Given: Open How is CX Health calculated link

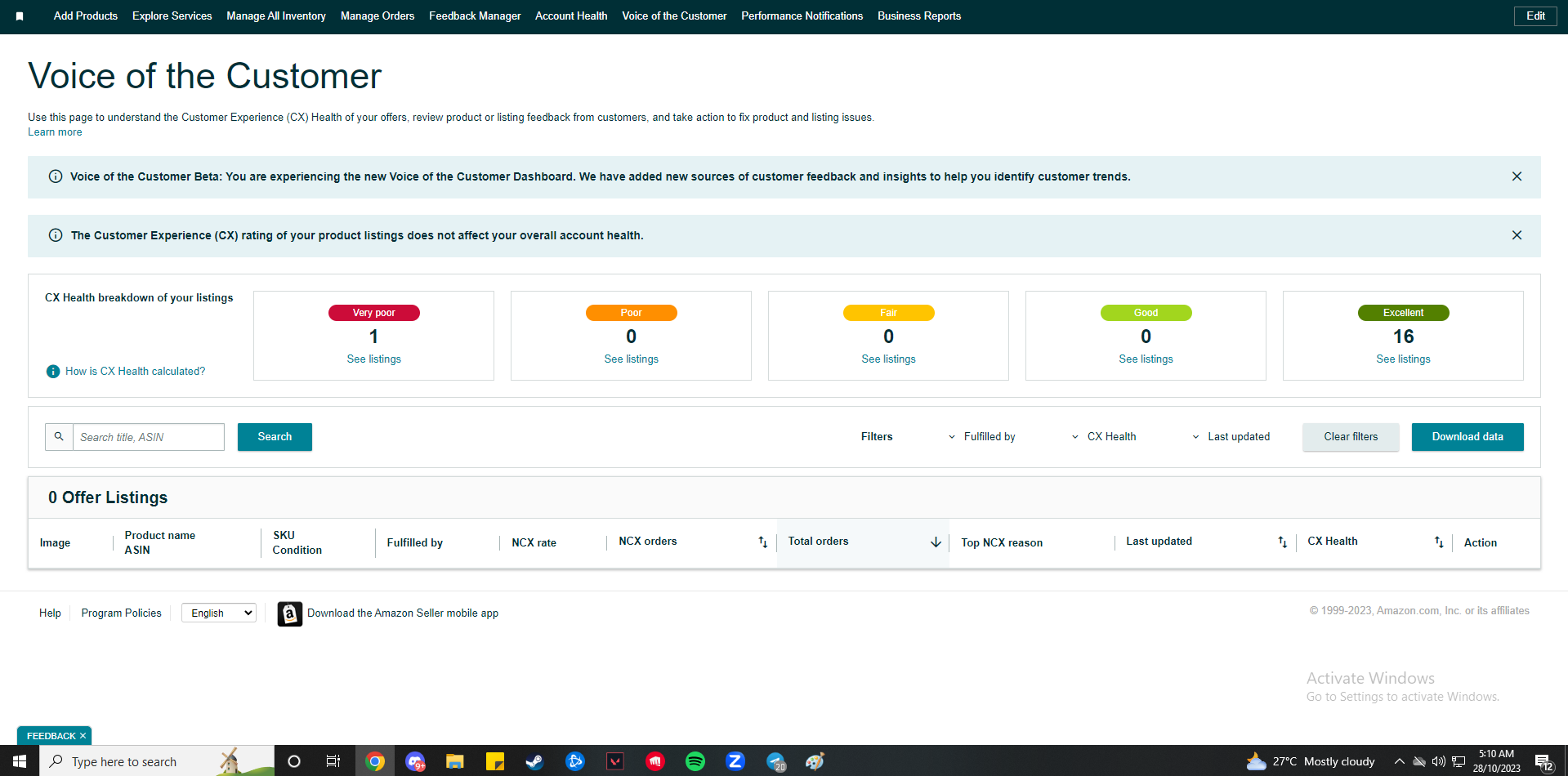Looking at the screenshot, I should click(x=136, y=372).
